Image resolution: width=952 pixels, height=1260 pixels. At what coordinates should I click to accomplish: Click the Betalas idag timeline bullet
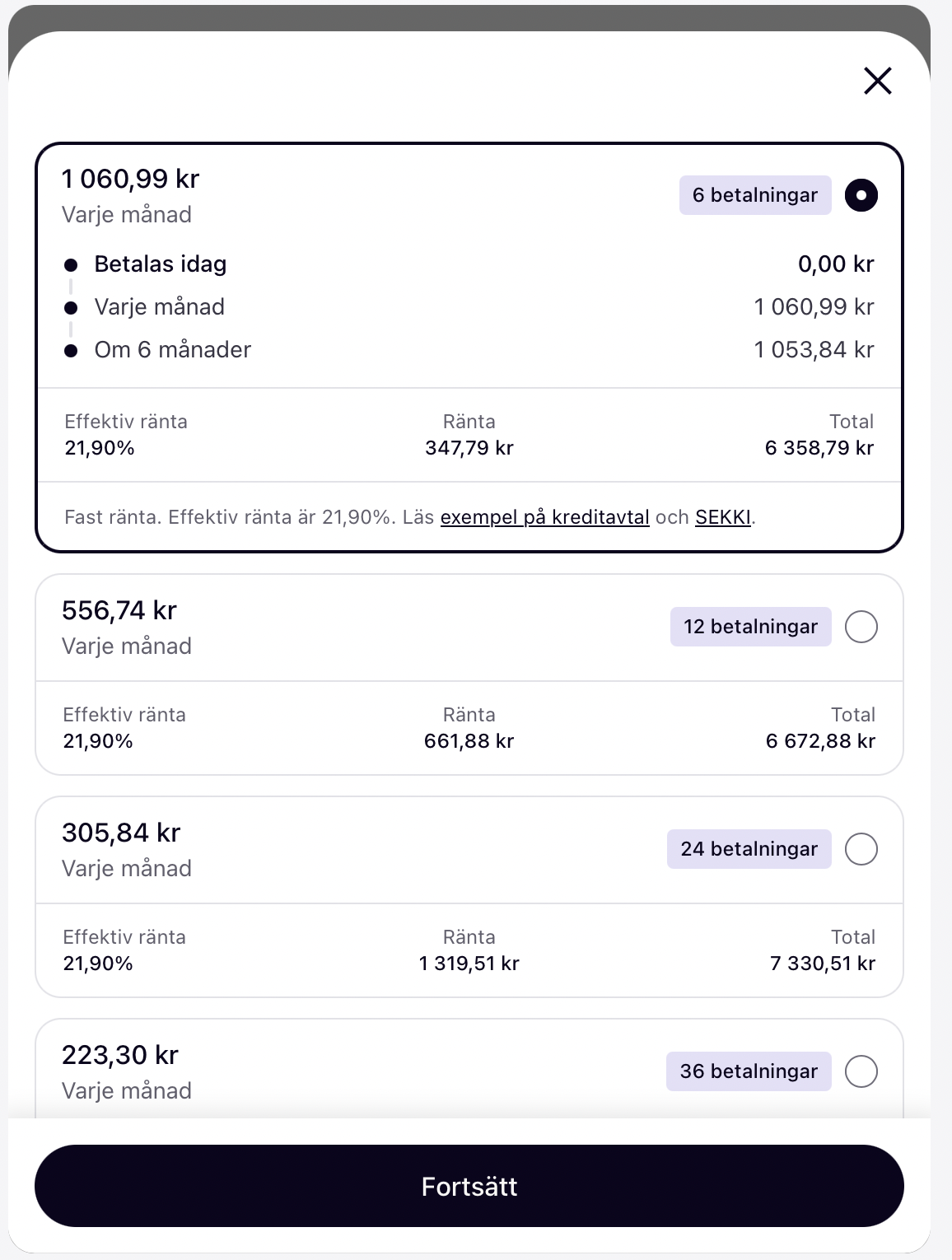pyautogui.click(x=72, y=265)
